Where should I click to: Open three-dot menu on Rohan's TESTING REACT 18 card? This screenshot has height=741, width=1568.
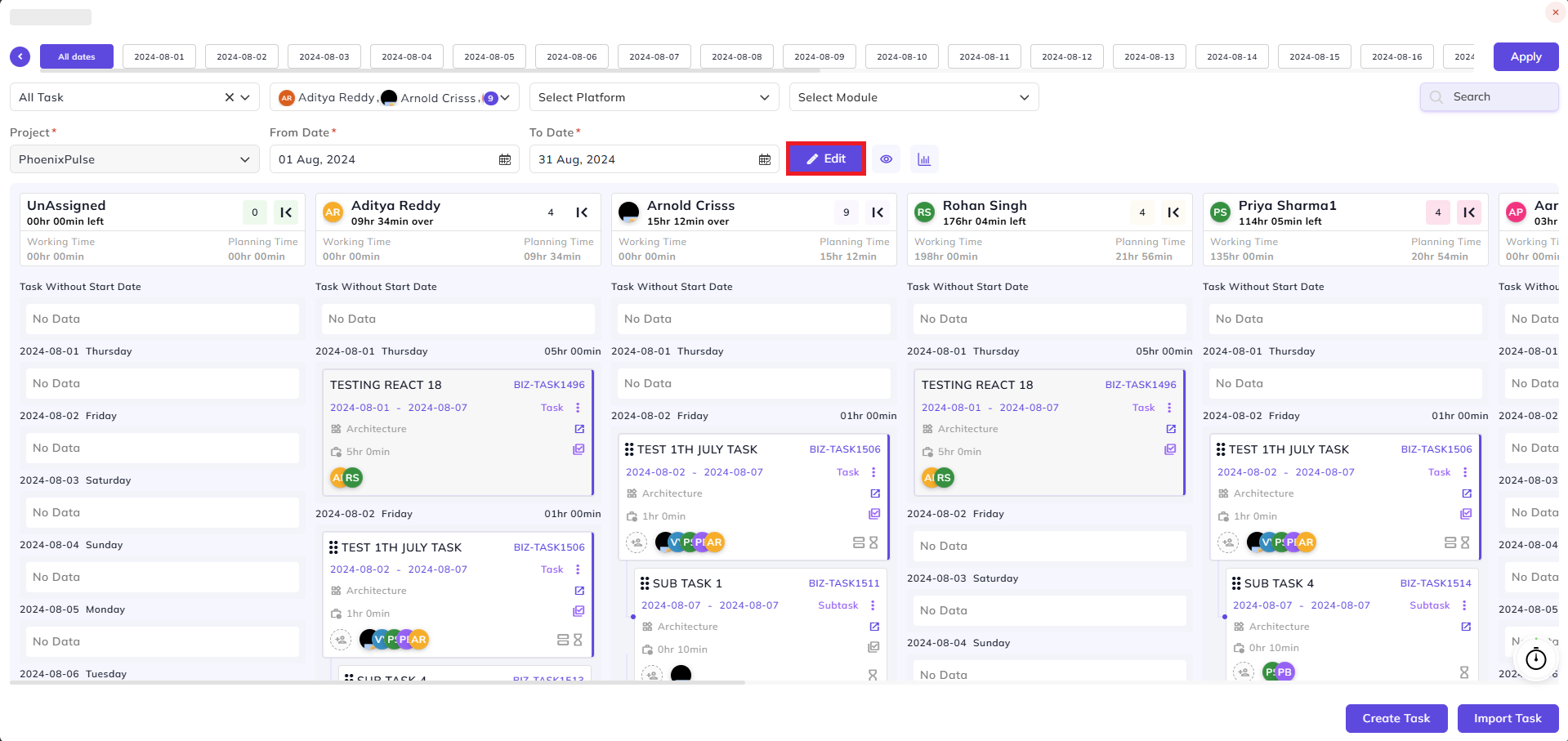[1169, 408]
